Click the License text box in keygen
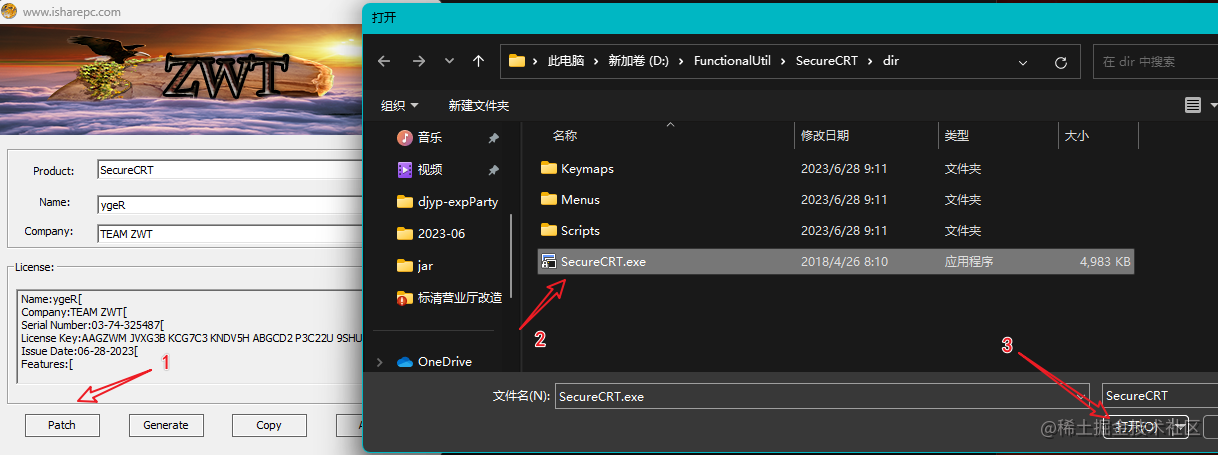Screen dimensions: 1218x455 (x=190, y=337)
